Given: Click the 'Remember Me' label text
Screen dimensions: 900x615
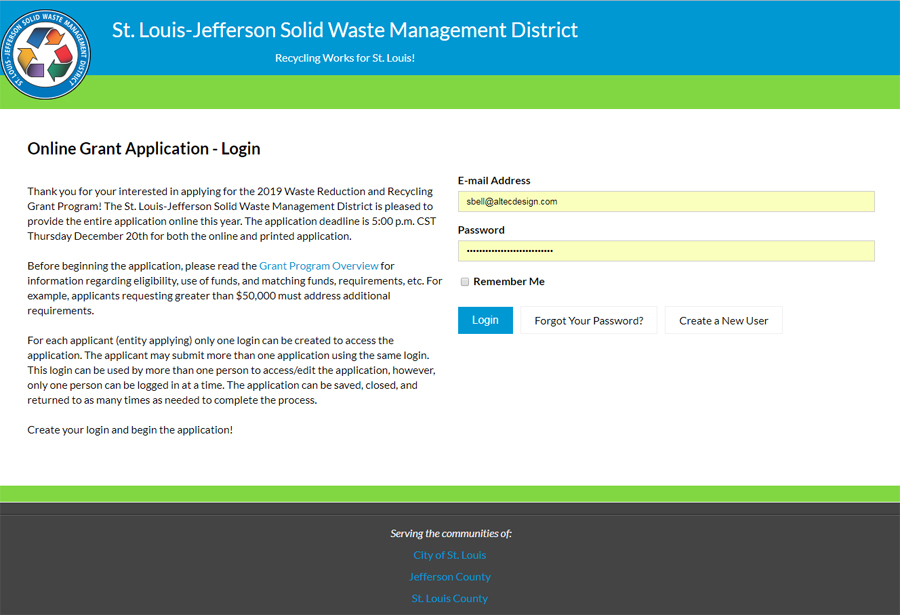Looking at the screenshot, I should pos(509,281).
